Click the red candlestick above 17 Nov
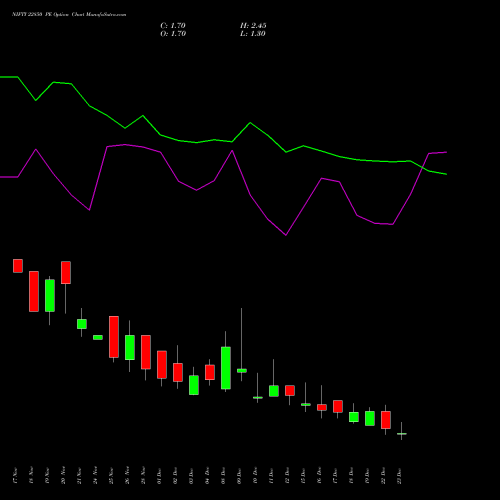Screen dimensions: 500x500 [18, 266]
